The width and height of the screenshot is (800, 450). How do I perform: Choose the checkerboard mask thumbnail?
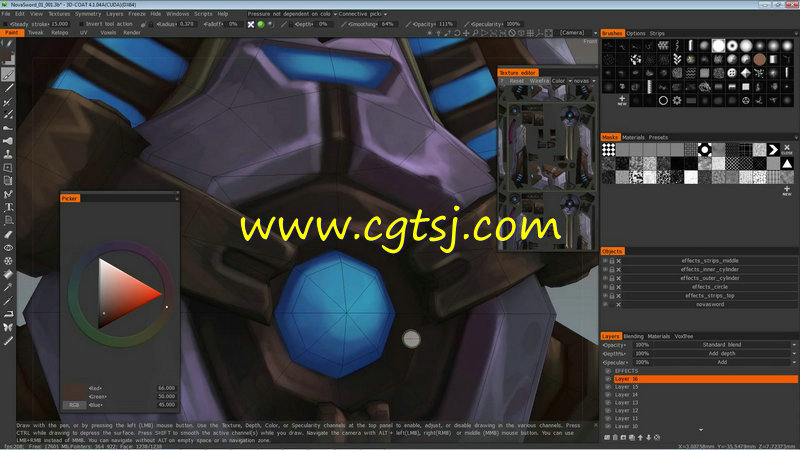pyautogui.click(x=608, y=149)
